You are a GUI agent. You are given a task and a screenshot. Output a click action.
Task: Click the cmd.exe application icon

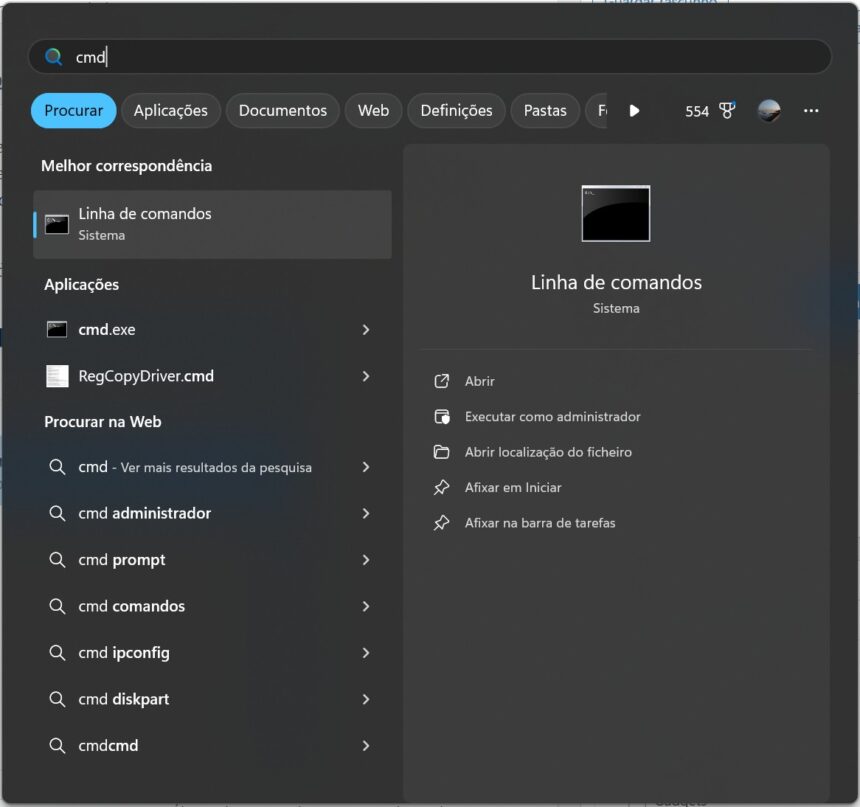coord(57,329)
